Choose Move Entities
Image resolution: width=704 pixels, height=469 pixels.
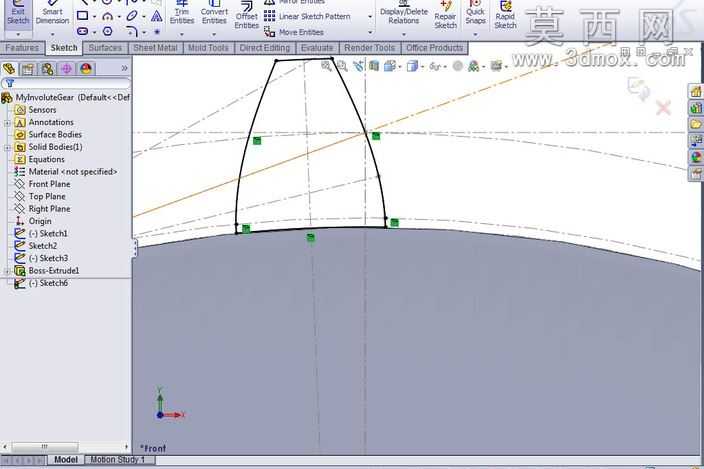(x=294, y=32)
